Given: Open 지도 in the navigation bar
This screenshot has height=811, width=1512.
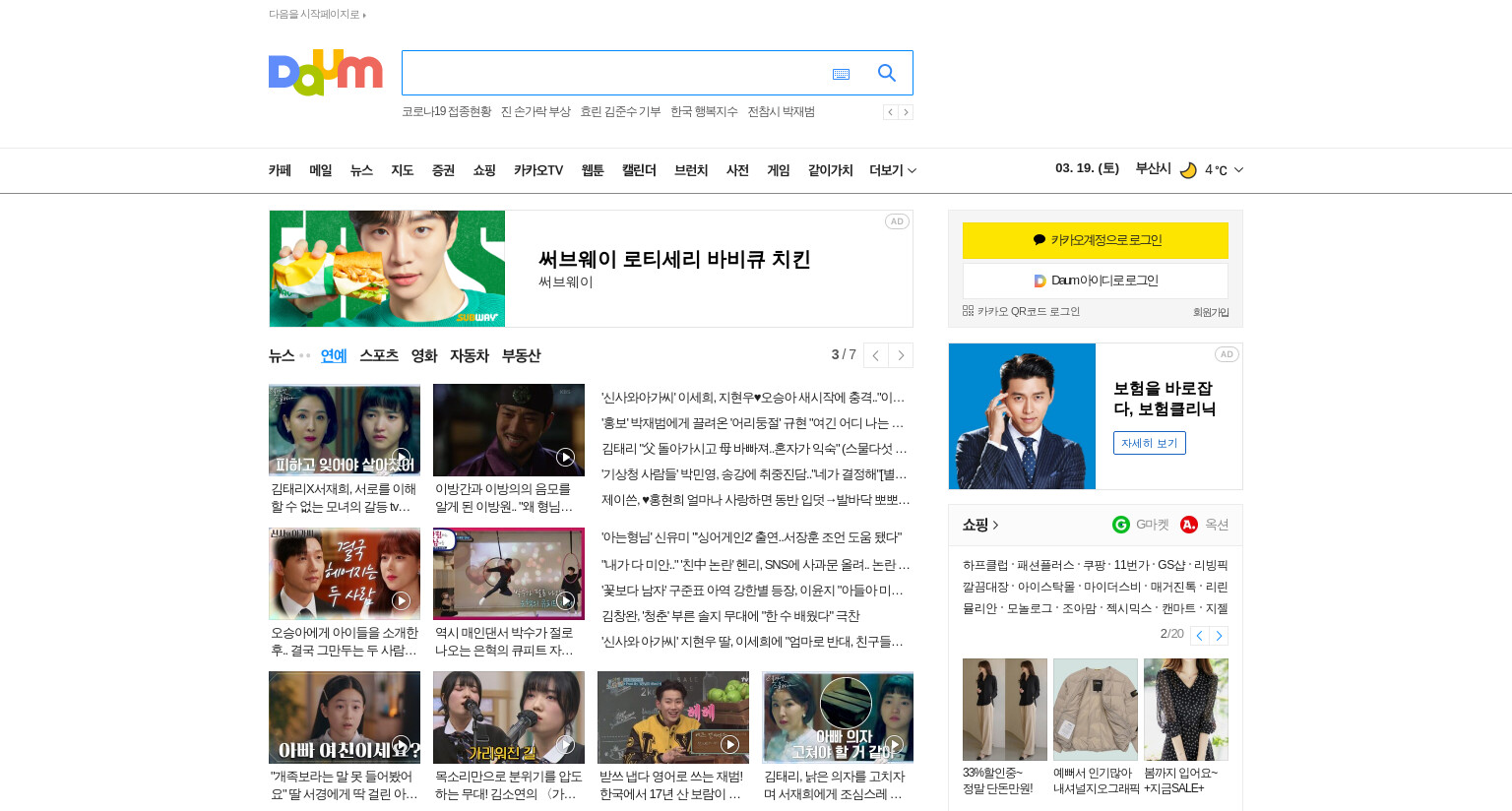Looking at the screenshot, I should [403, 170].
